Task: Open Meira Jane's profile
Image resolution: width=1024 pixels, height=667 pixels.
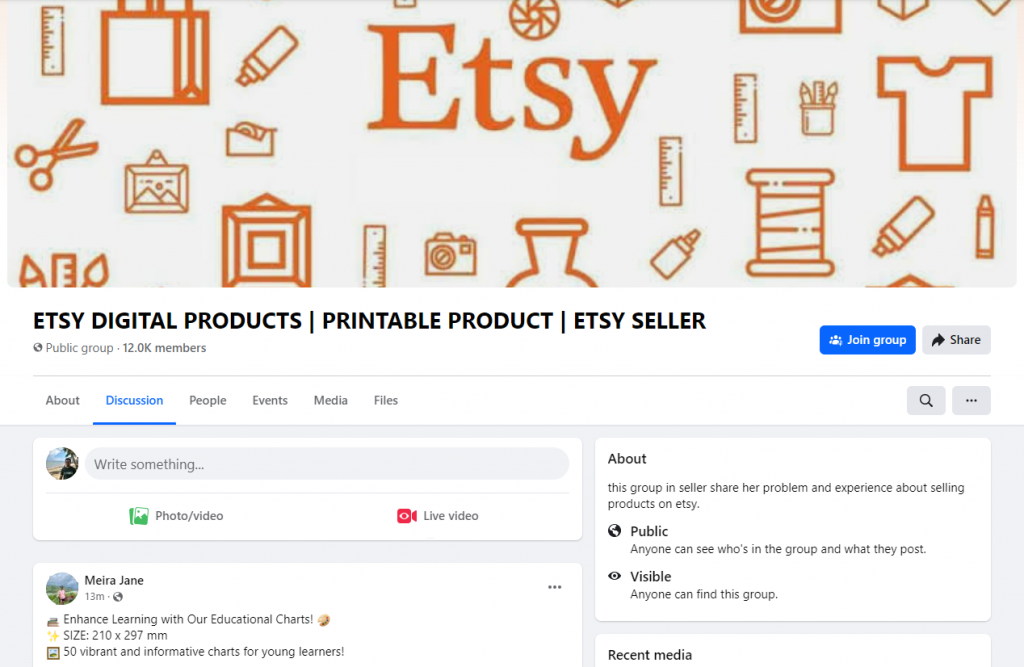Action: (112, 579)
